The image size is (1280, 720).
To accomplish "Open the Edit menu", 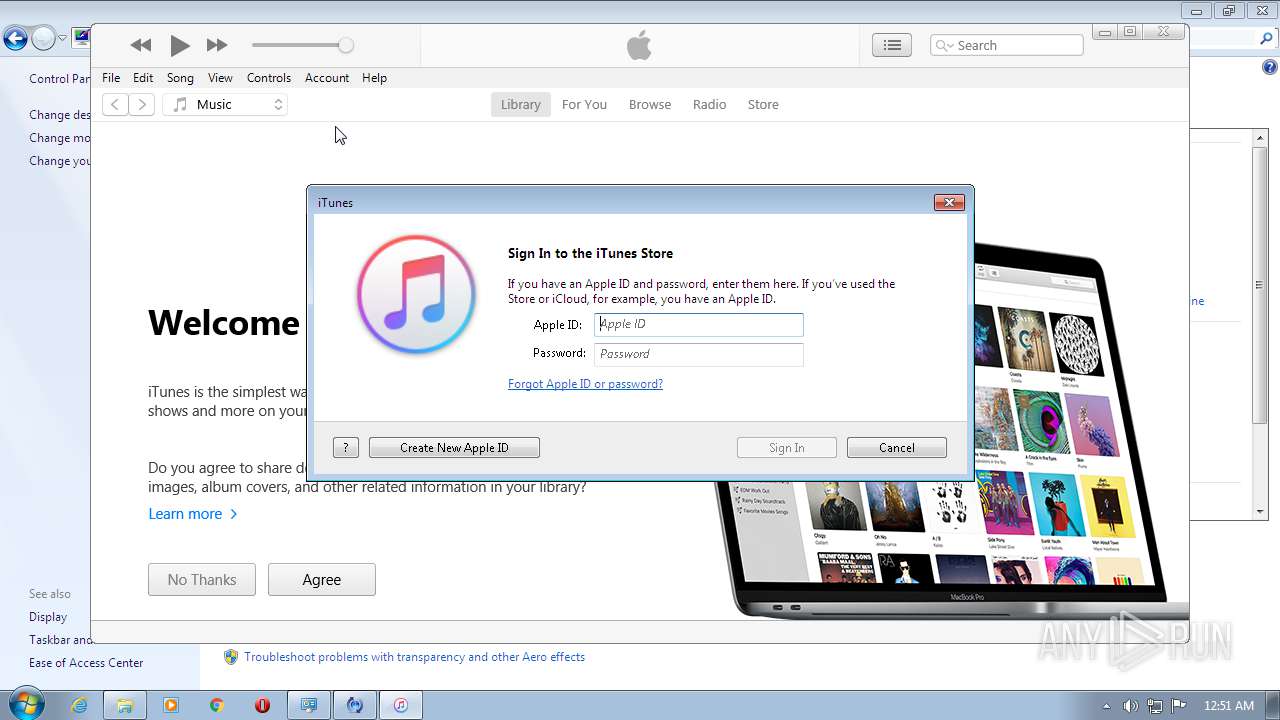I will 143,78.
